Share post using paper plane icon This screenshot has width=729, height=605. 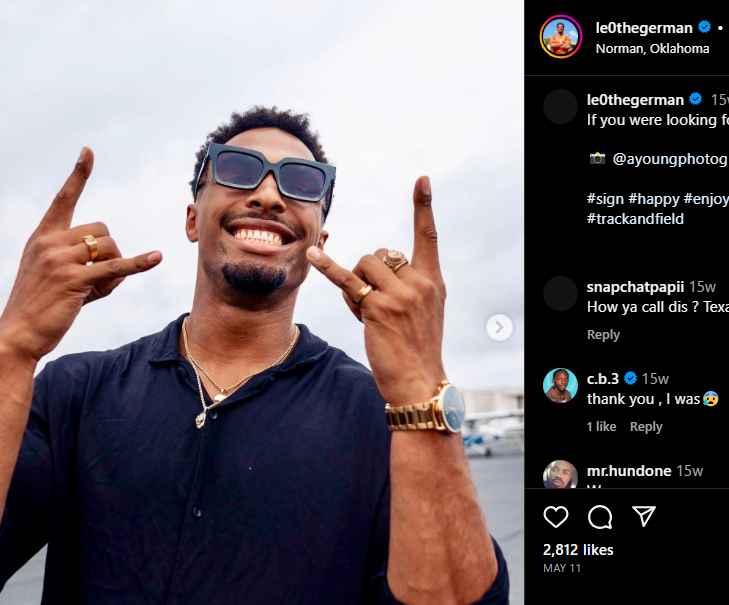[x=644, y=516]
